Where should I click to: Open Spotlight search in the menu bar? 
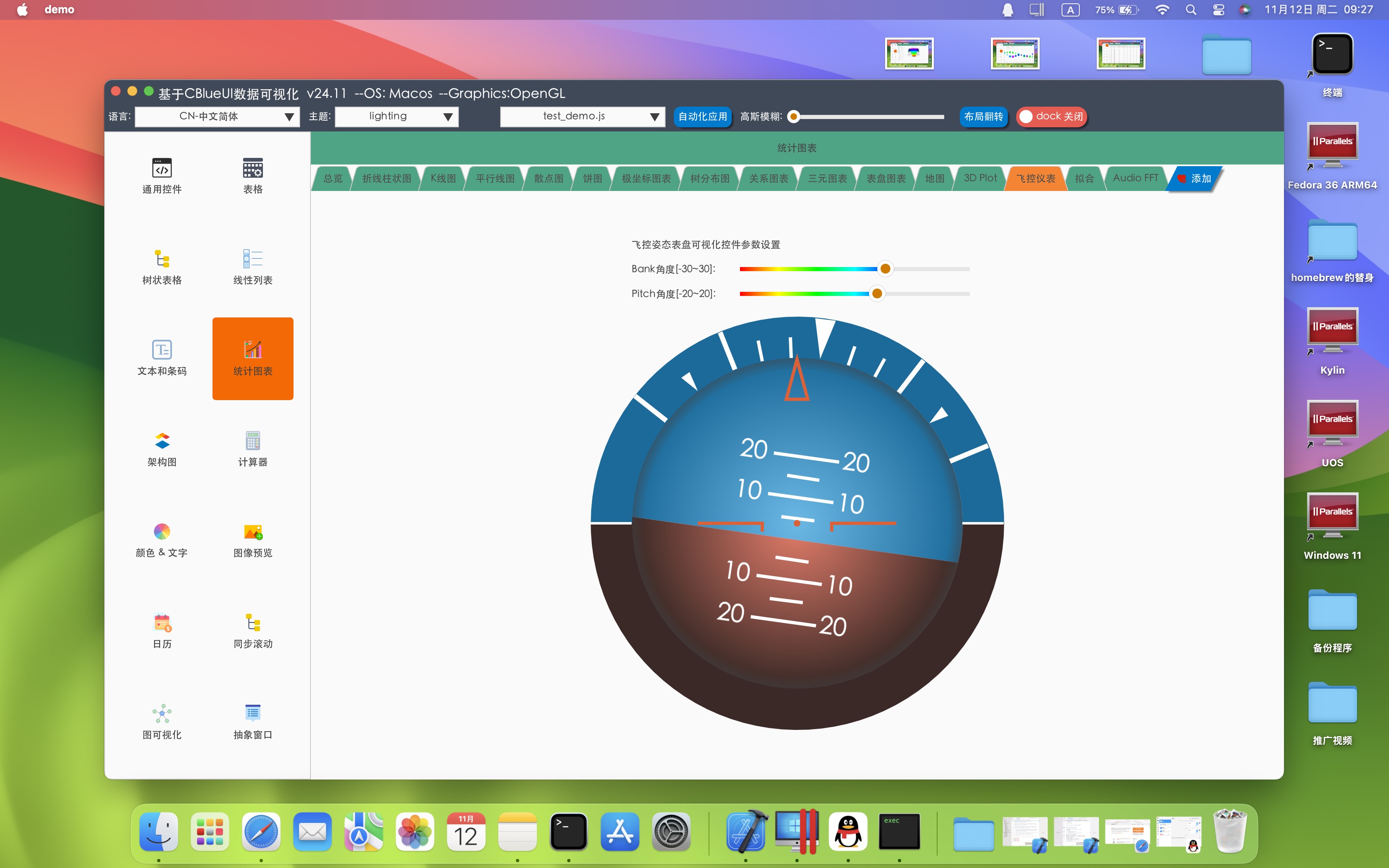click(x=1191, y=10)
